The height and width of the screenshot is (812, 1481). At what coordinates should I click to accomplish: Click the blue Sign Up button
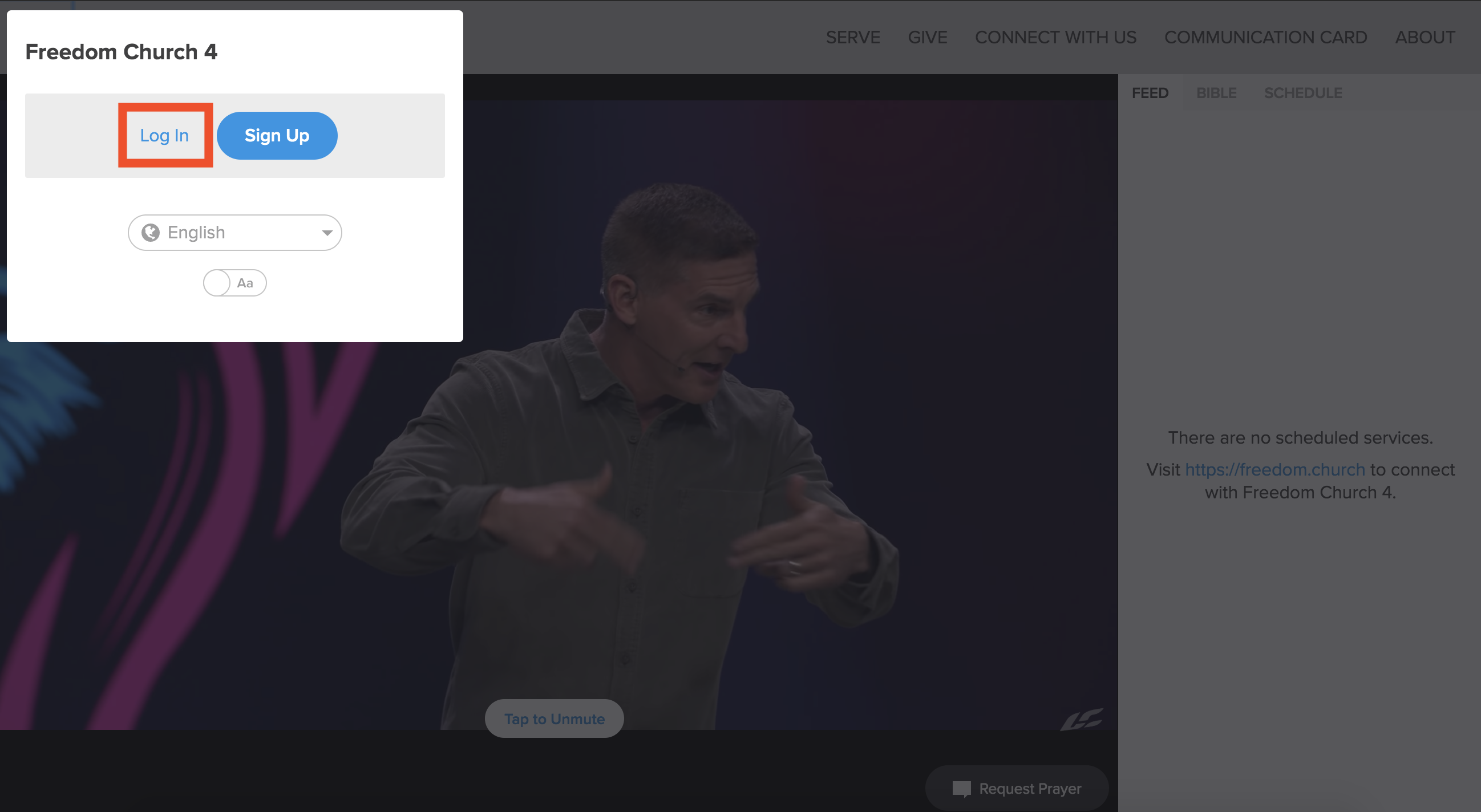click(277, 136)
